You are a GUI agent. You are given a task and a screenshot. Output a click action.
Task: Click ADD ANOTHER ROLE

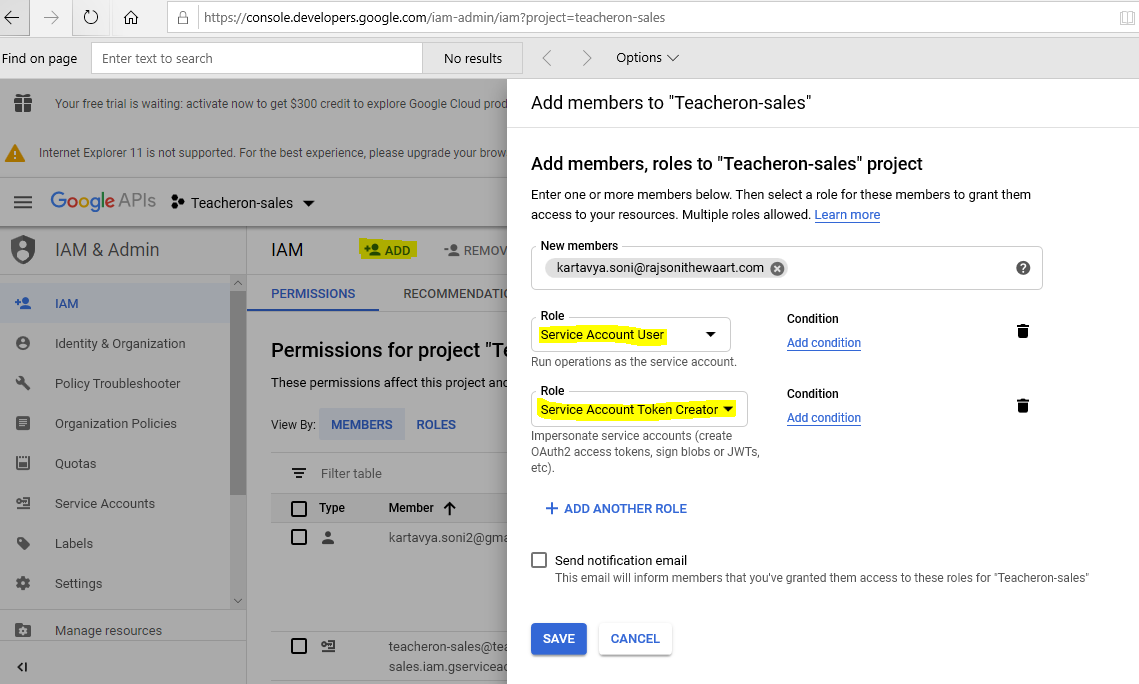pos(616,508)
